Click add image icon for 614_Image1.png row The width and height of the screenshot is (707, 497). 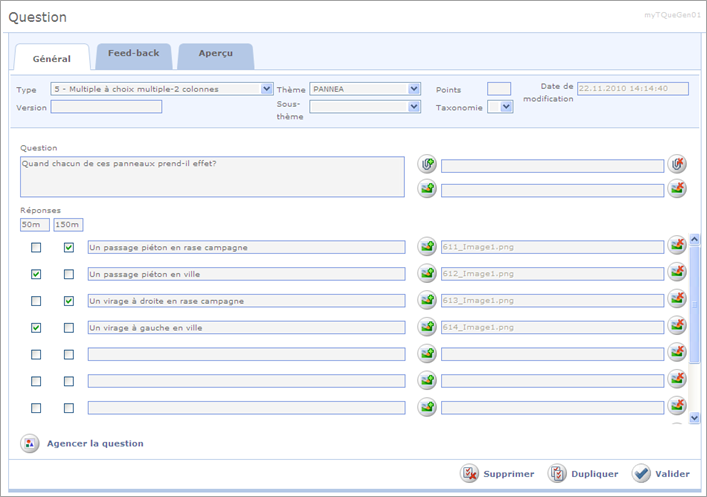(427, 327)
